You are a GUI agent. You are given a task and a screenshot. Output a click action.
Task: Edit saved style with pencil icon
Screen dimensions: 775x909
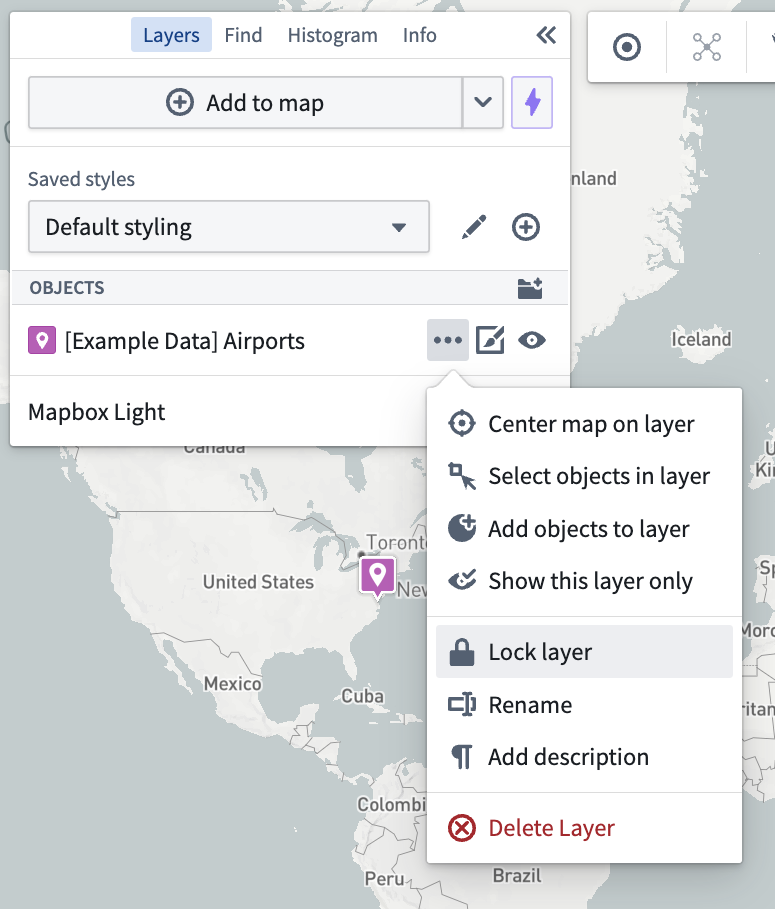474,227
